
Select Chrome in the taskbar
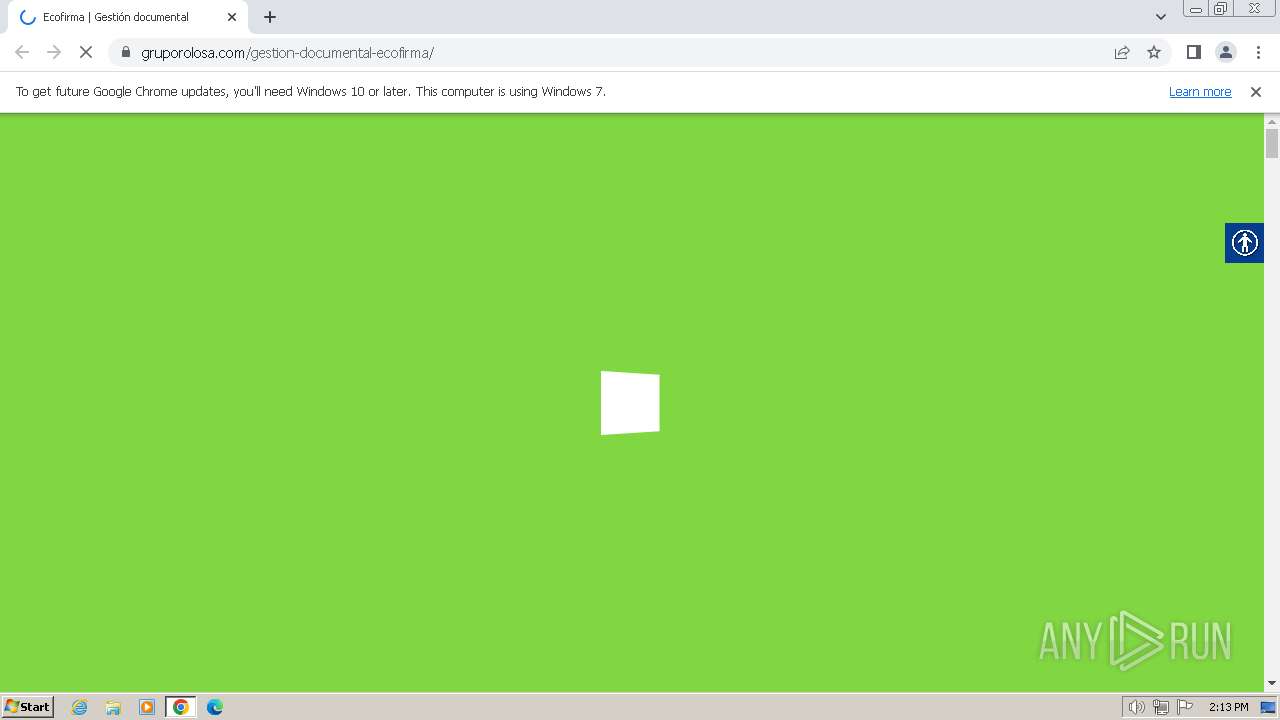181,707
